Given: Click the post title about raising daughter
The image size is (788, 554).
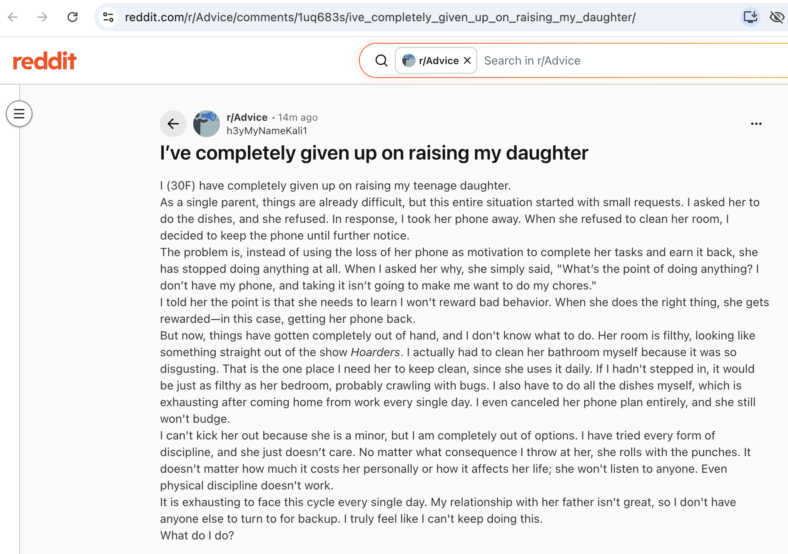Looking at the screenshot, I should coord(374,153).
